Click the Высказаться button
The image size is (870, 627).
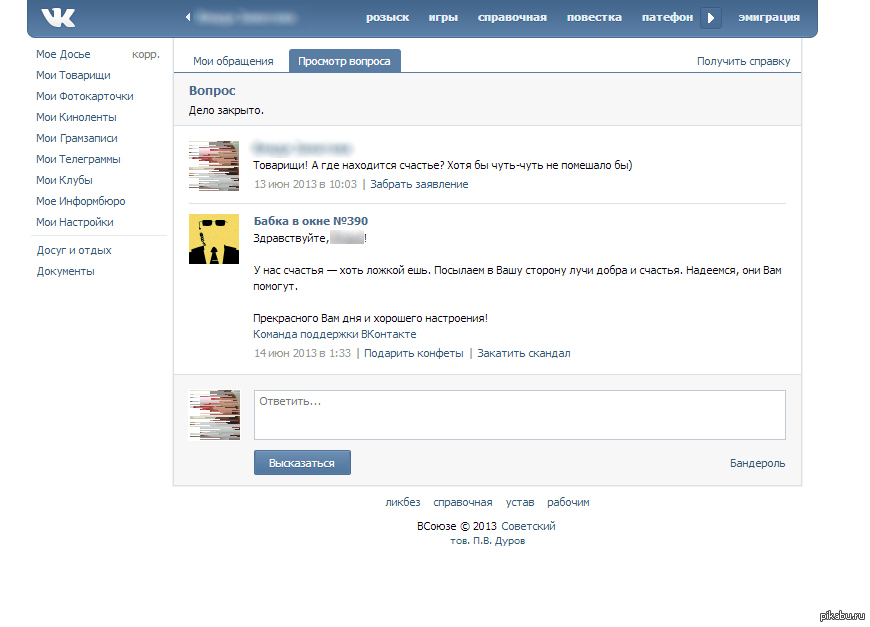tap(302, 463)
